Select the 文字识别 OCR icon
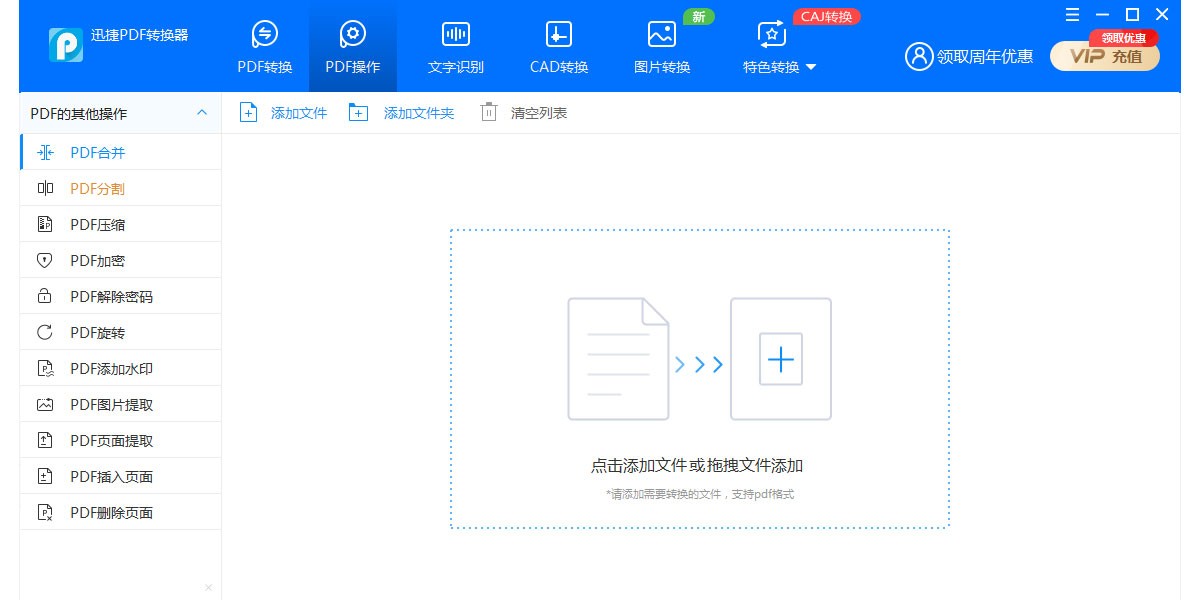Image resolution: width=1200 pixels, height=600 pixels. [x=456, y=34]
